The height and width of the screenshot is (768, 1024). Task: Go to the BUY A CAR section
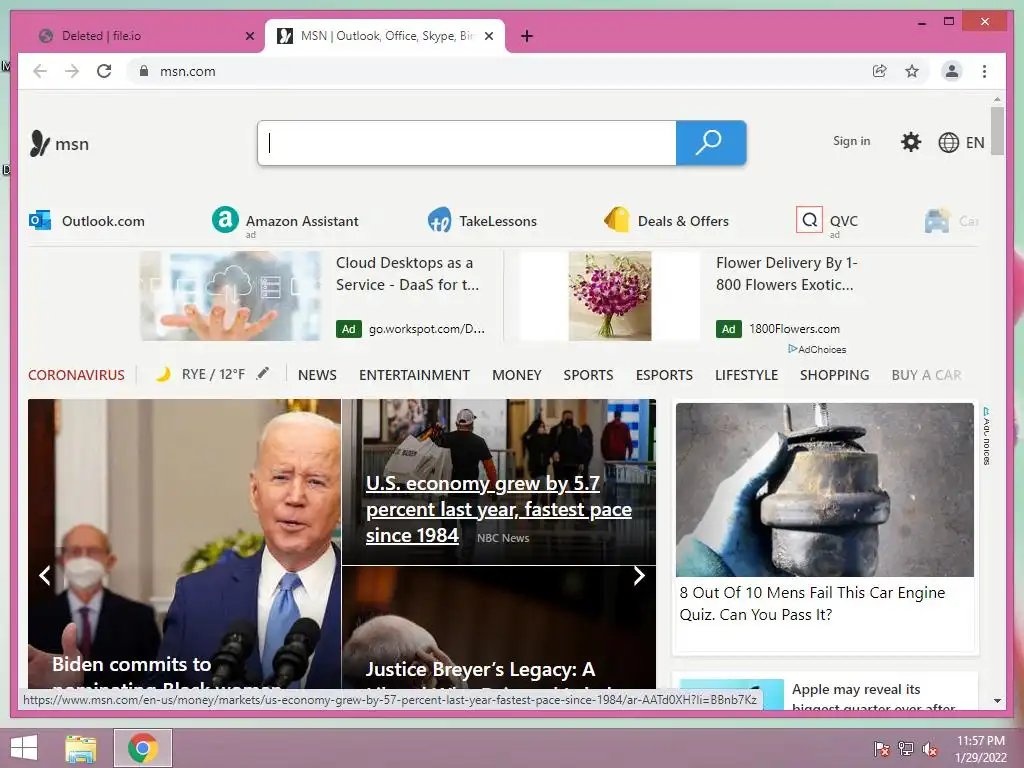927,375
